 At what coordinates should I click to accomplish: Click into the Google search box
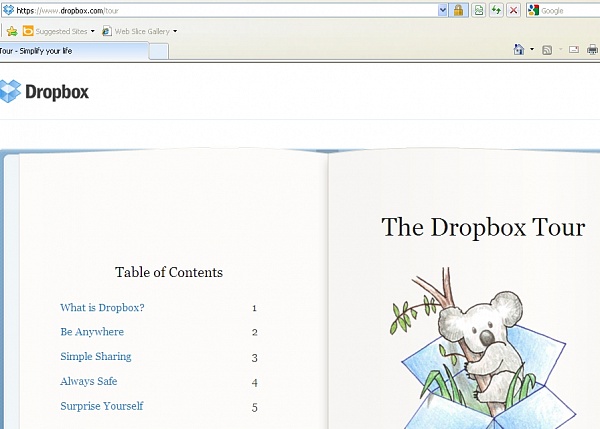[x=570, y=11]
